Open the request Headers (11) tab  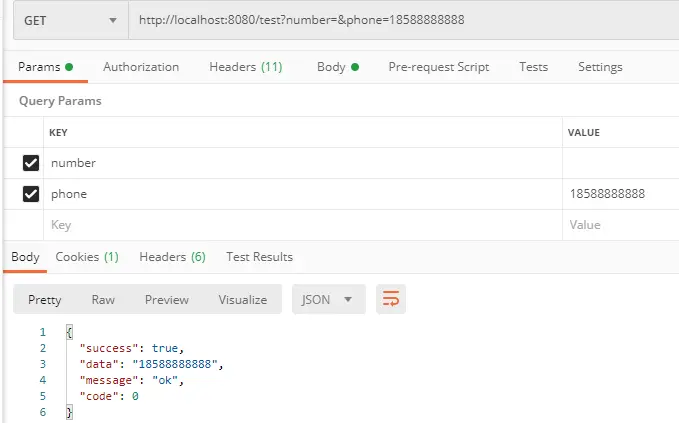(x=246, y=67)
